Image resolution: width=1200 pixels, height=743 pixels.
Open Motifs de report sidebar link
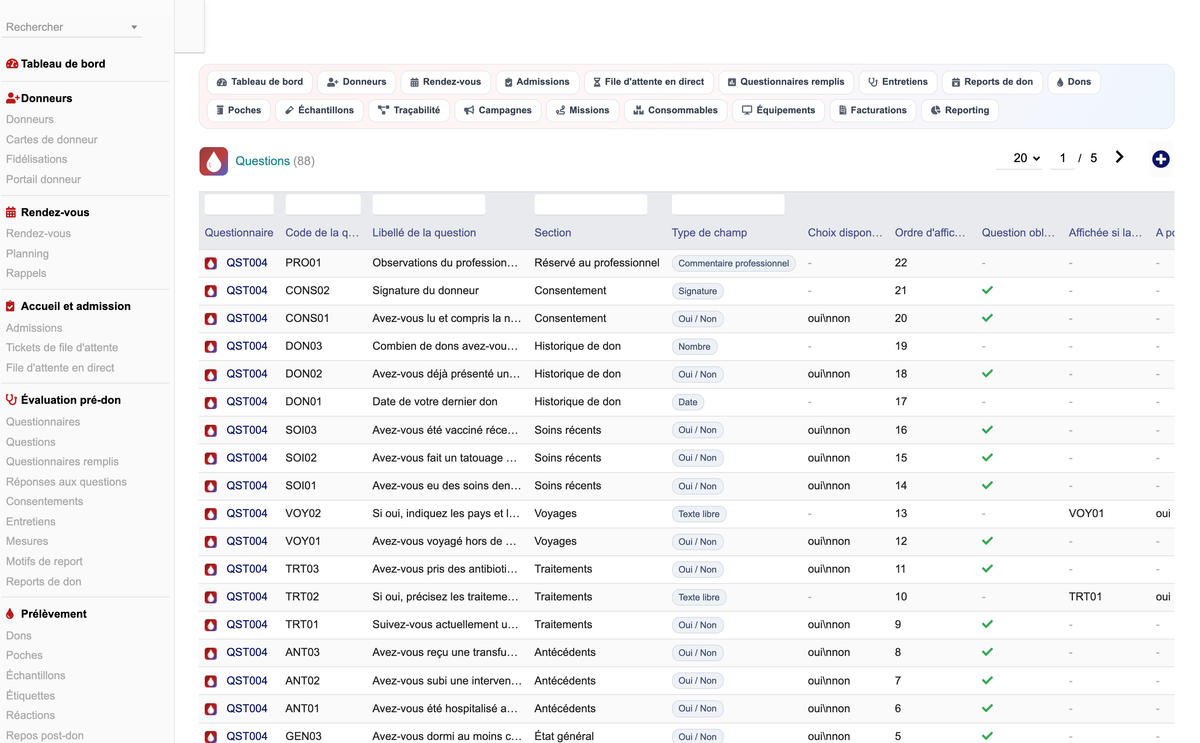44,562
